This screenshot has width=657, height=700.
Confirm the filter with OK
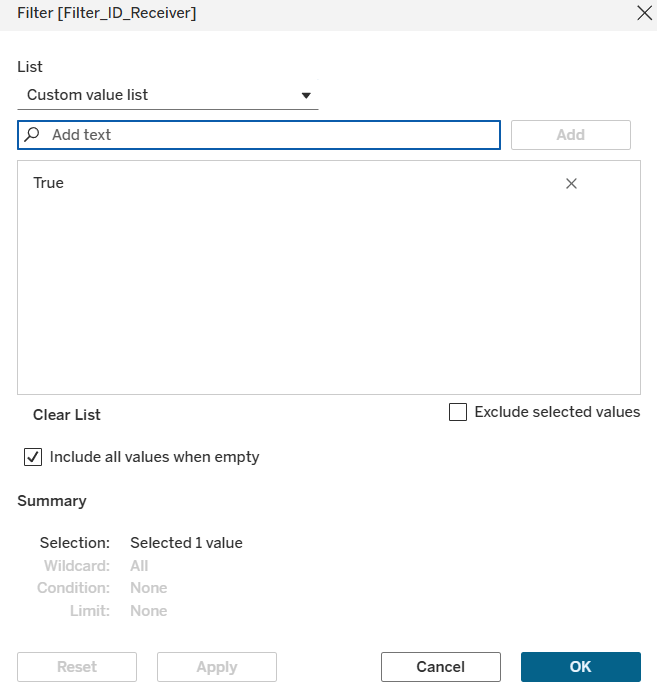tap(580, 667)
